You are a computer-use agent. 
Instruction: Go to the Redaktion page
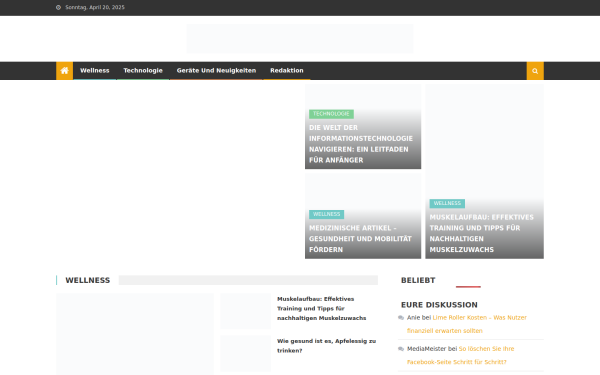click(287, 71)
